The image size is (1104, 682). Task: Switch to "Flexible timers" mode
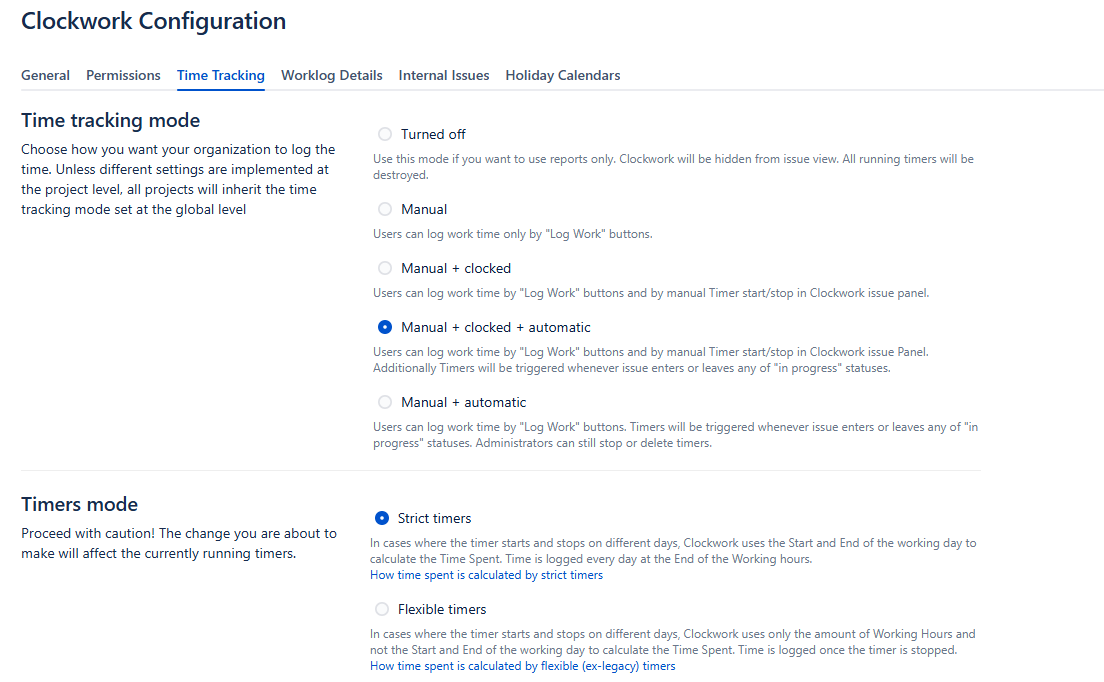[382, 609]
